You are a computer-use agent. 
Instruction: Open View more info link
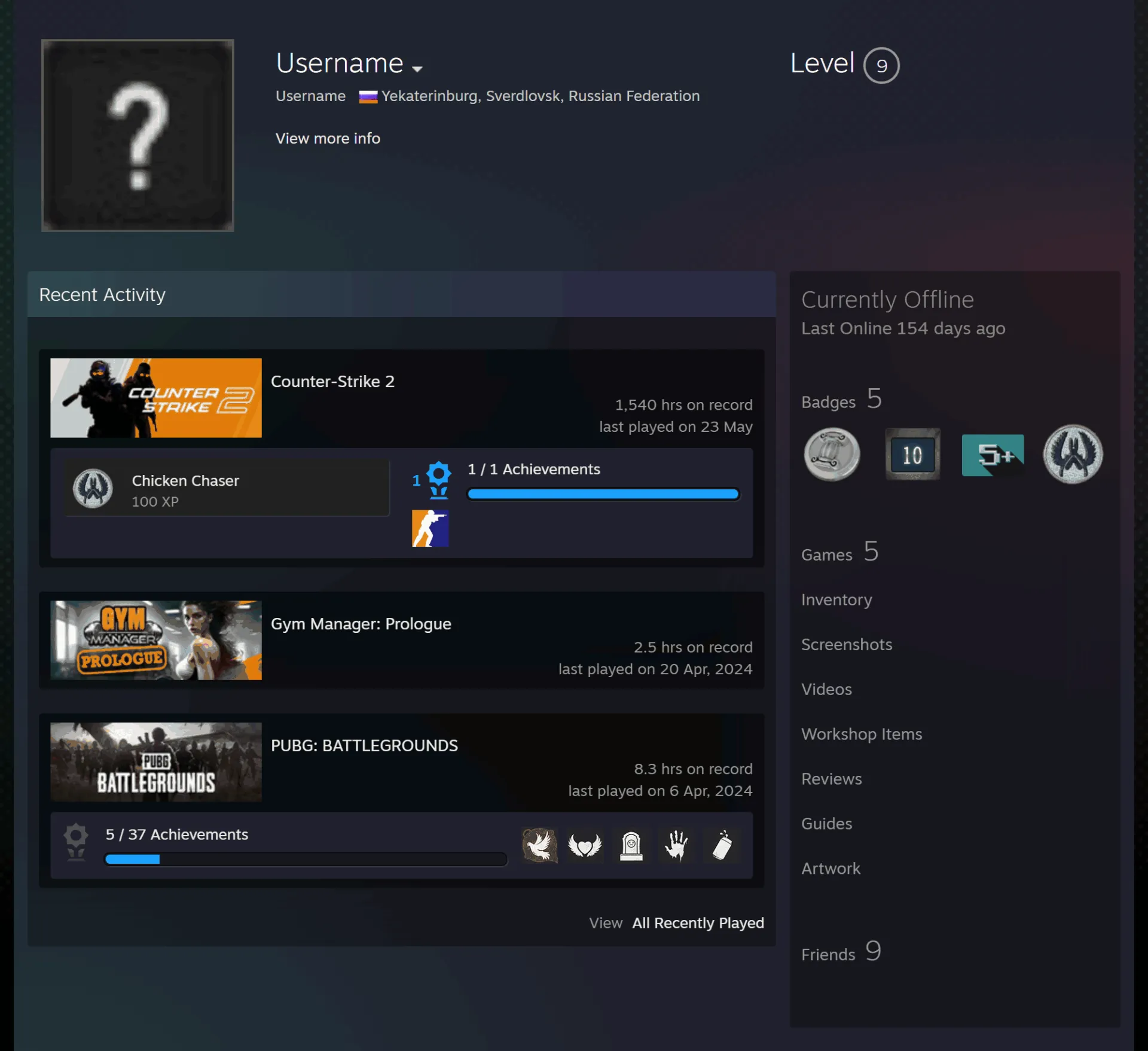pos(328,138)
